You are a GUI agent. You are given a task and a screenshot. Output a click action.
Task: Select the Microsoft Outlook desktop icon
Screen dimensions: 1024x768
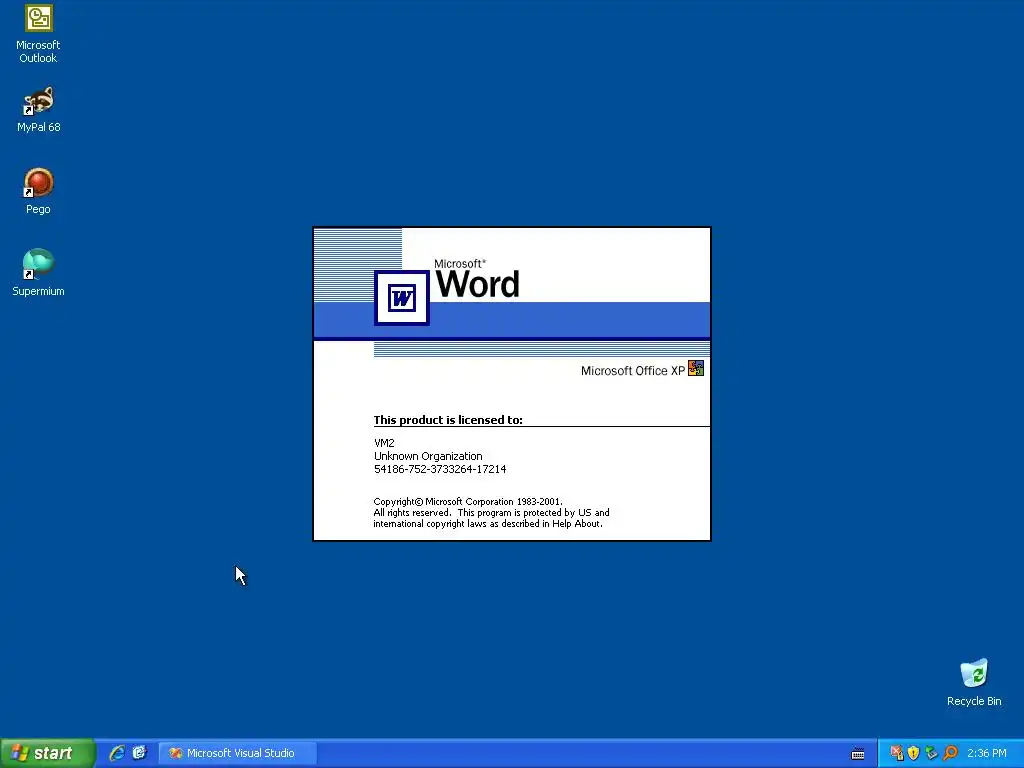pos(39,34)
